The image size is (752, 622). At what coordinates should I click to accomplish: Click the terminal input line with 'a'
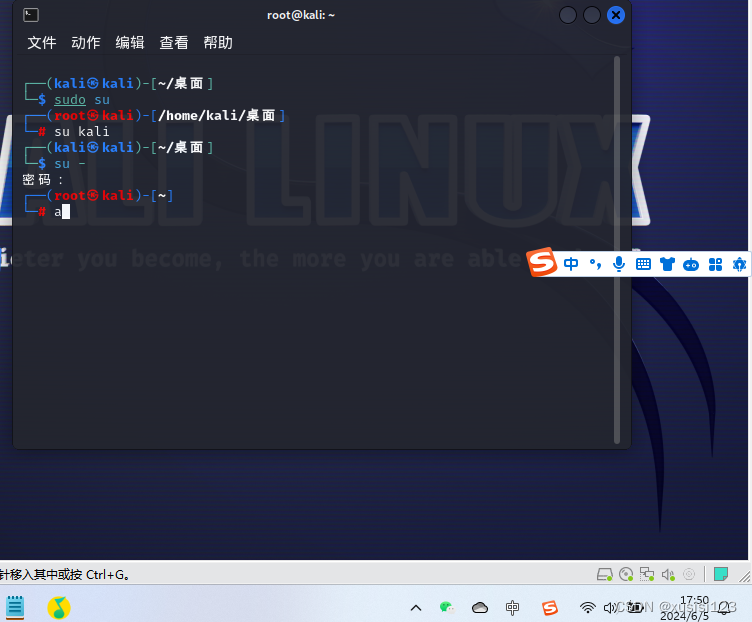click(x=58, y=211)
